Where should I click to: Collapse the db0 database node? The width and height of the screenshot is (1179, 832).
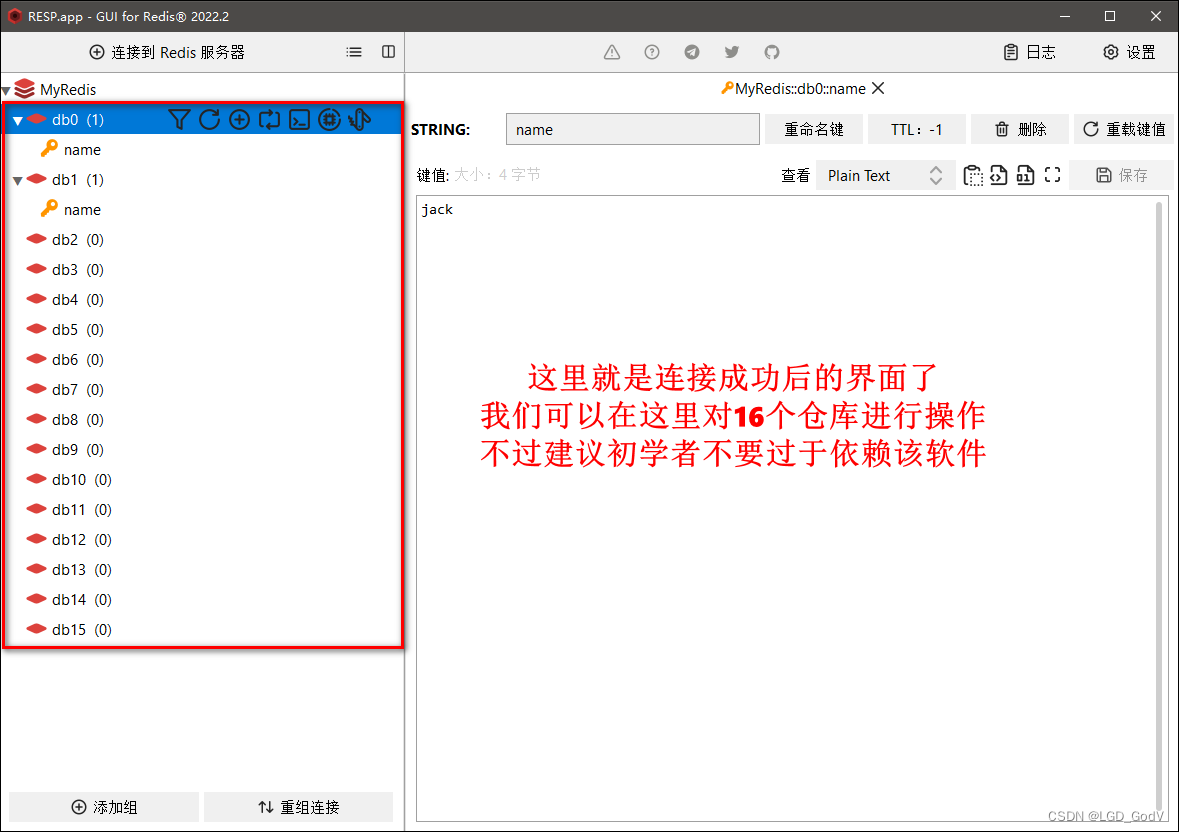pos(18,120)
